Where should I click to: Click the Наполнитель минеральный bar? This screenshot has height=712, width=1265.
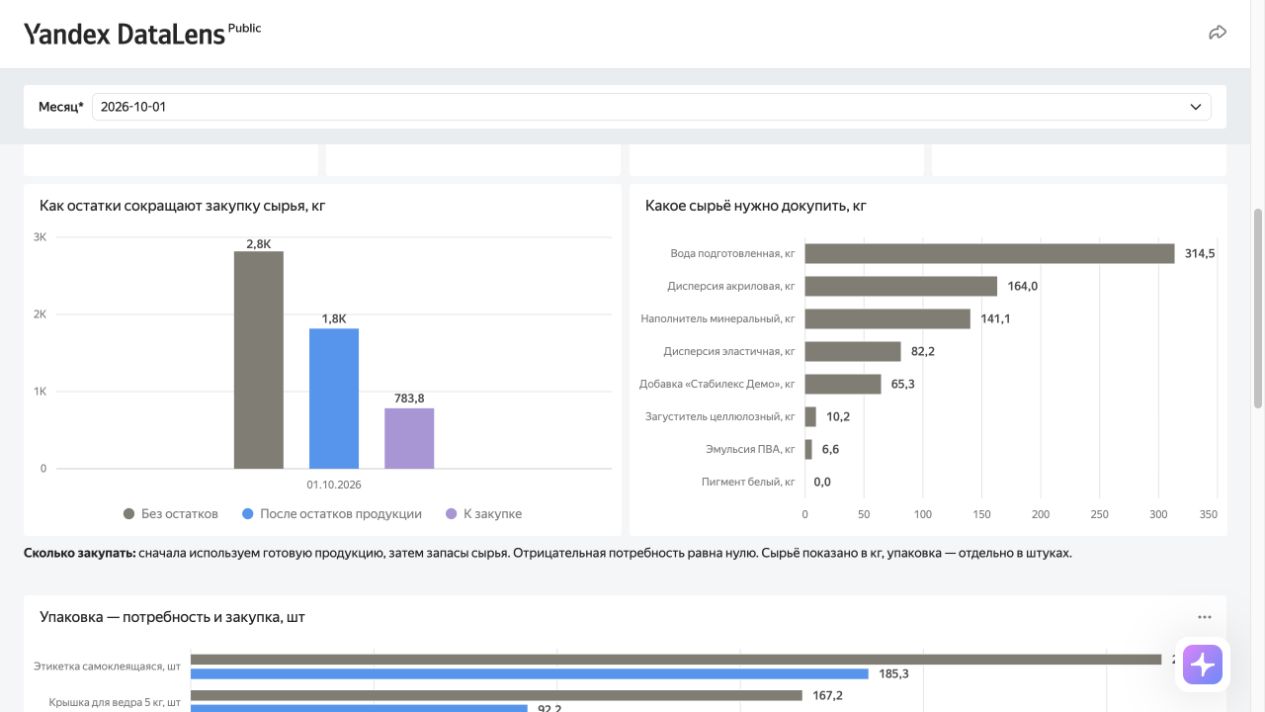point(887,319)
